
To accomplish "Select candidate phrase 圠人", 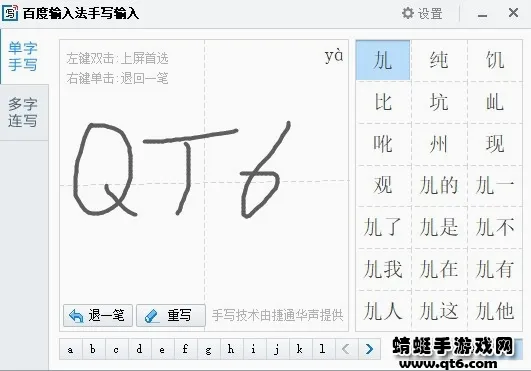I will [x=383, y=311].
